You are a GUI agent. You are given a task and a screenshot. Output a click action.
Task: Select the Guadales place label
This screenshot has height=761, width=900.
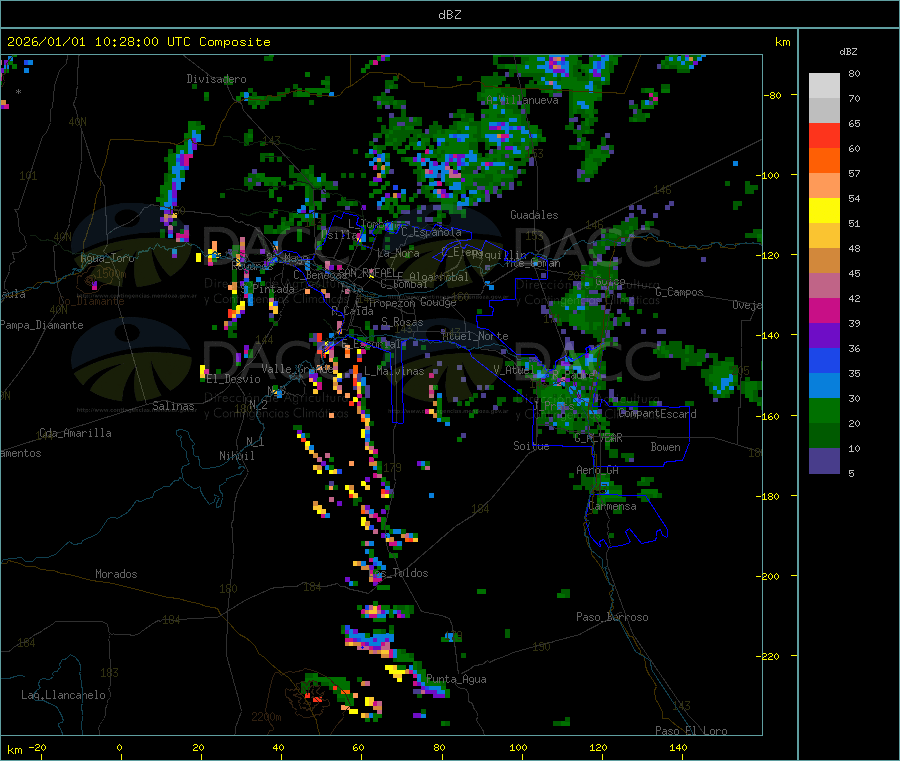click(x=534, y=215)
